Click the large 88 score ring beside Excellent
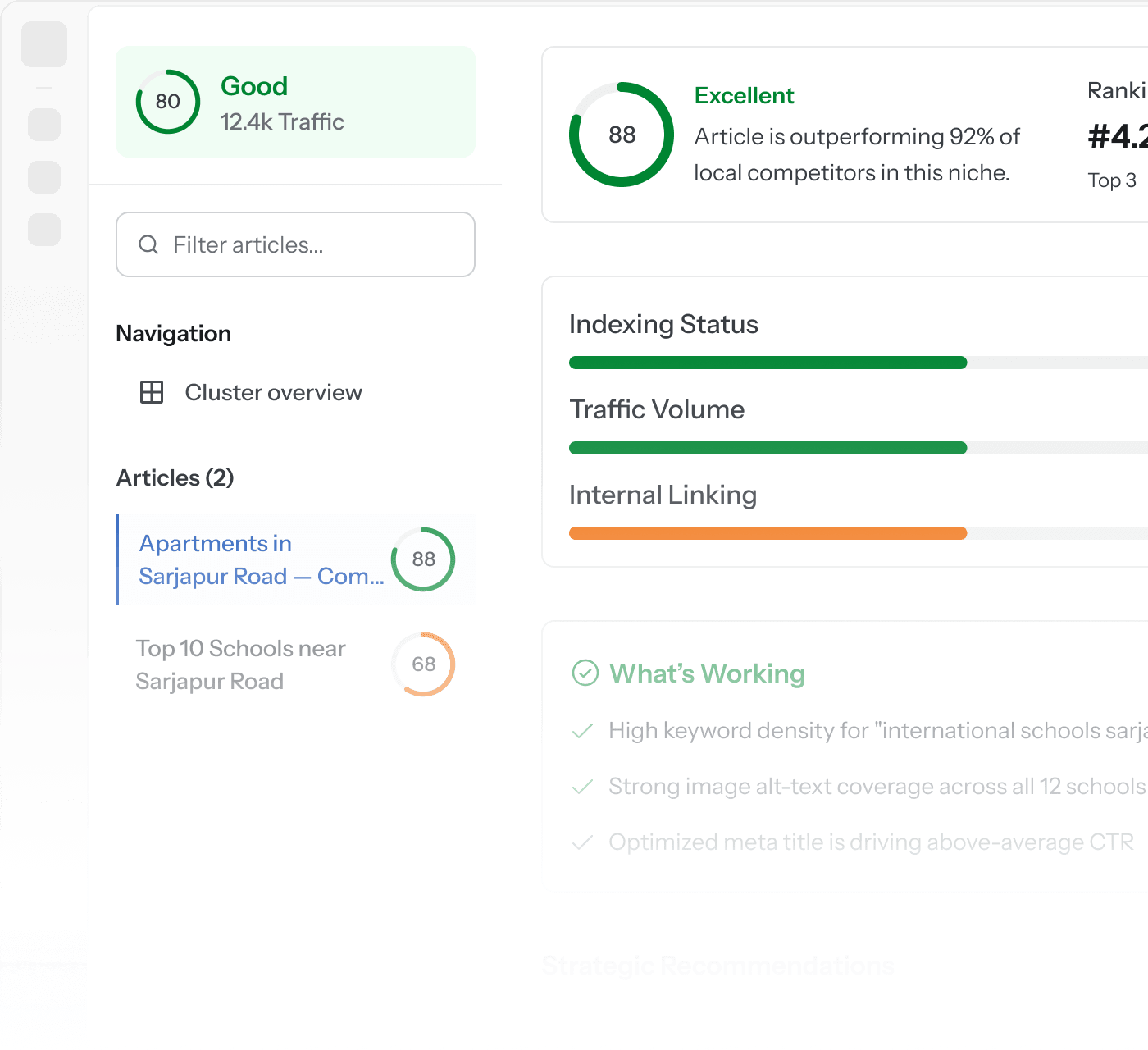This screenshot has width=1148, height=1050. tap(622, 135)
